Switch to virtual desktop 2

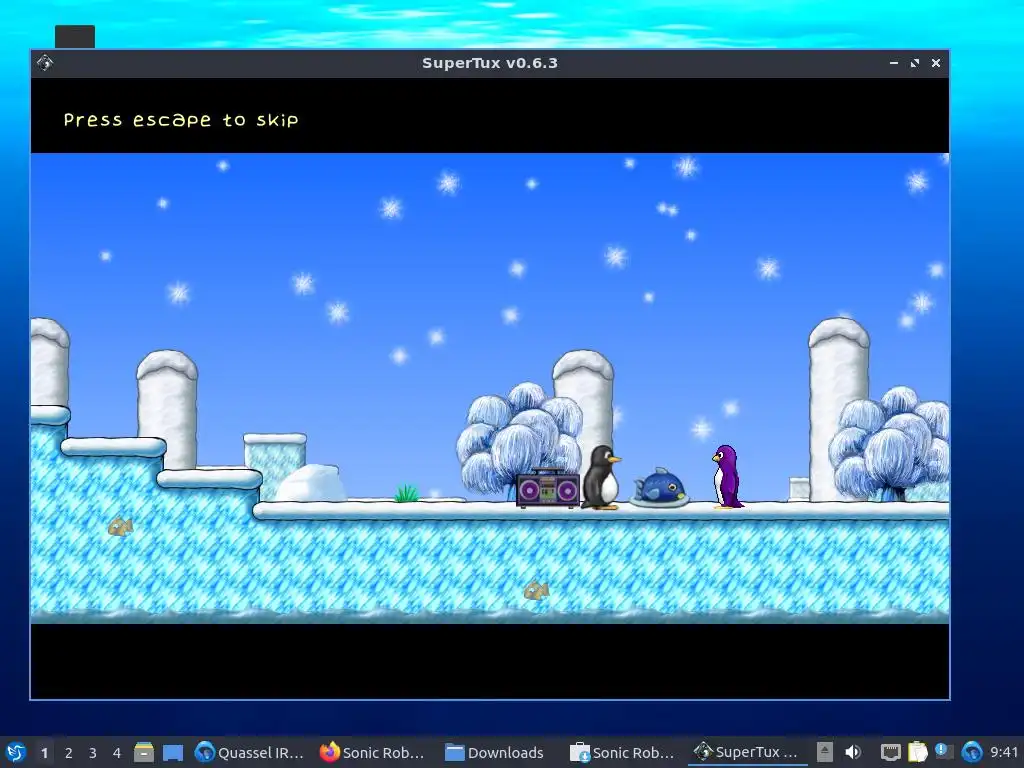(x=69, y=753)
